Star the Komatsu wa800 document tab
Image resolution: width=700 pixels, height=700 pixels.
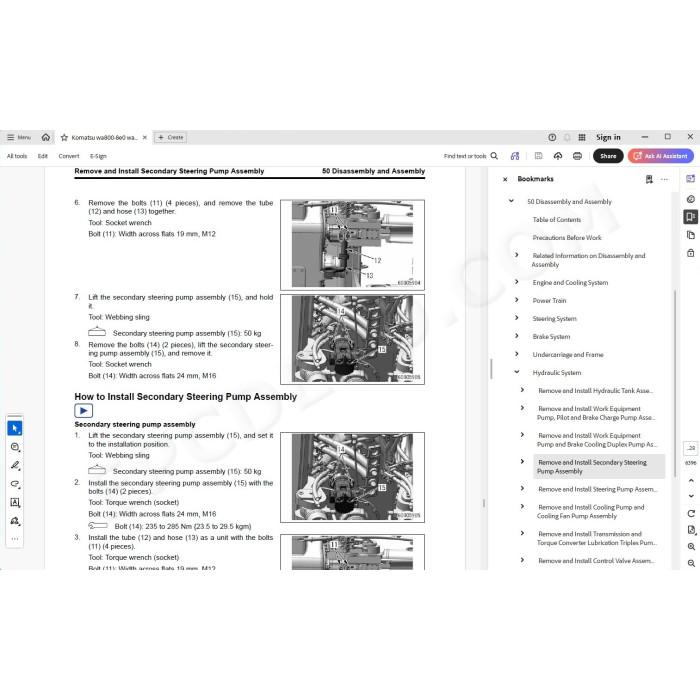click(64, 138)
